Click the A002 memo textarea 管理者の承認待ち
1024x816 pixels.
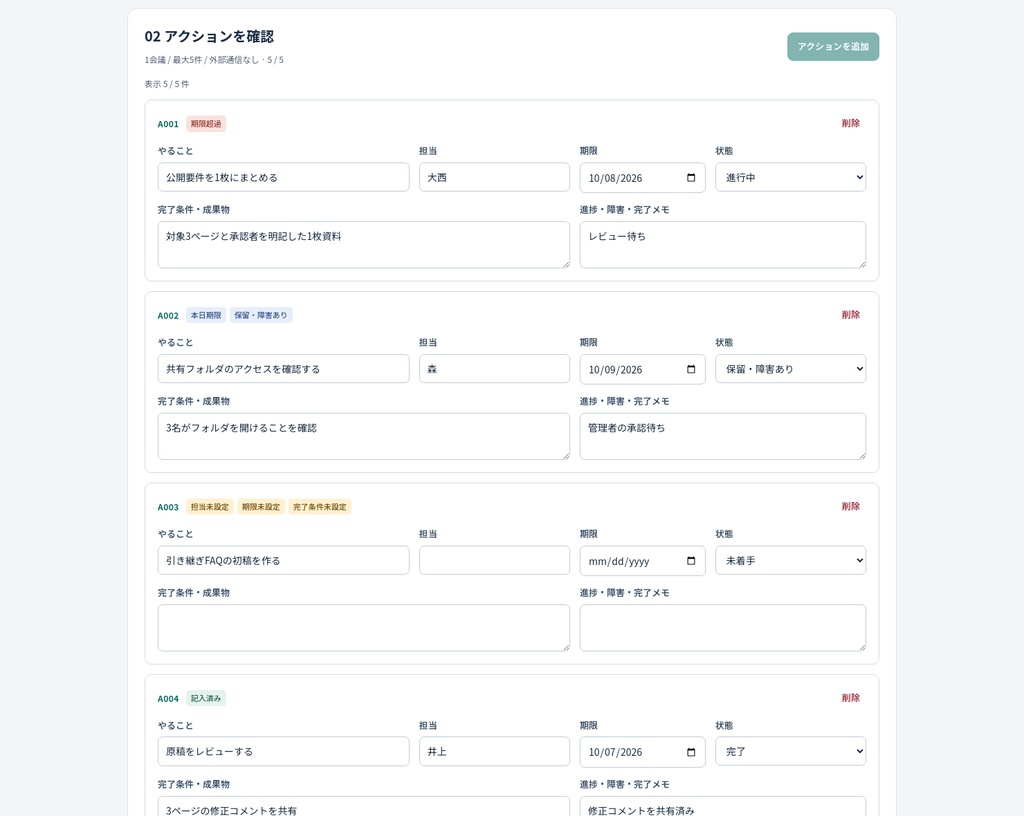click(x=723, y=436)
